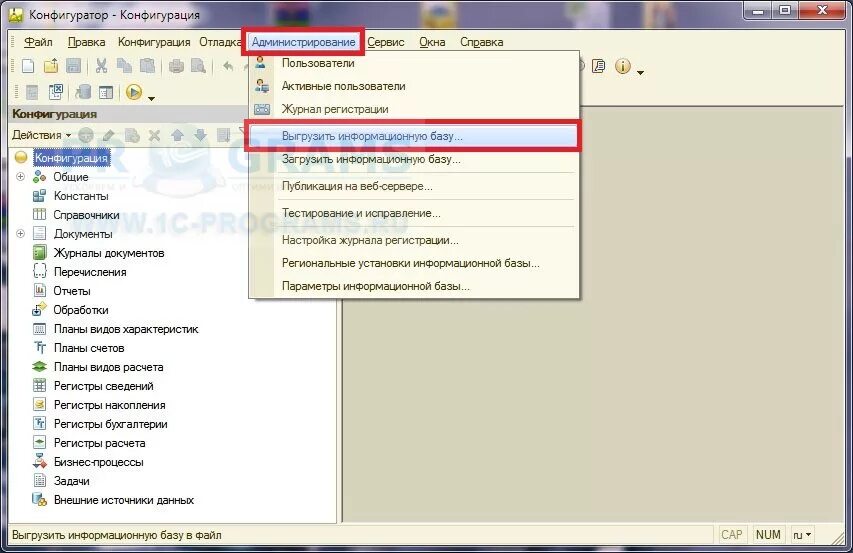Open the Отладка menu
The image size is (853, 553).
[x=220, y=42]
